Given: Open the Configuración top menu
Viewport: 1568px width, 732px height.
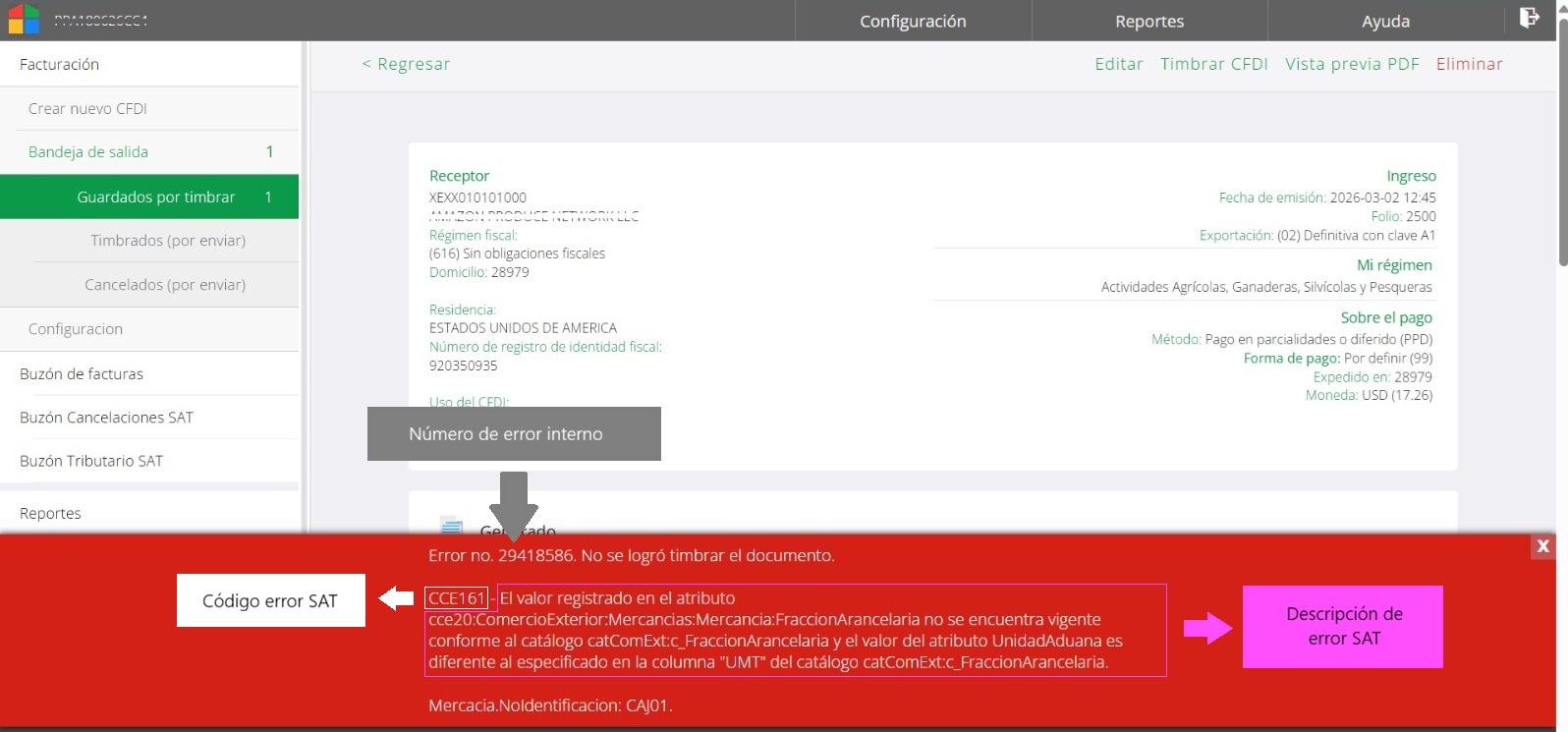Looking at the screenshot, I should tap(913, 21).
